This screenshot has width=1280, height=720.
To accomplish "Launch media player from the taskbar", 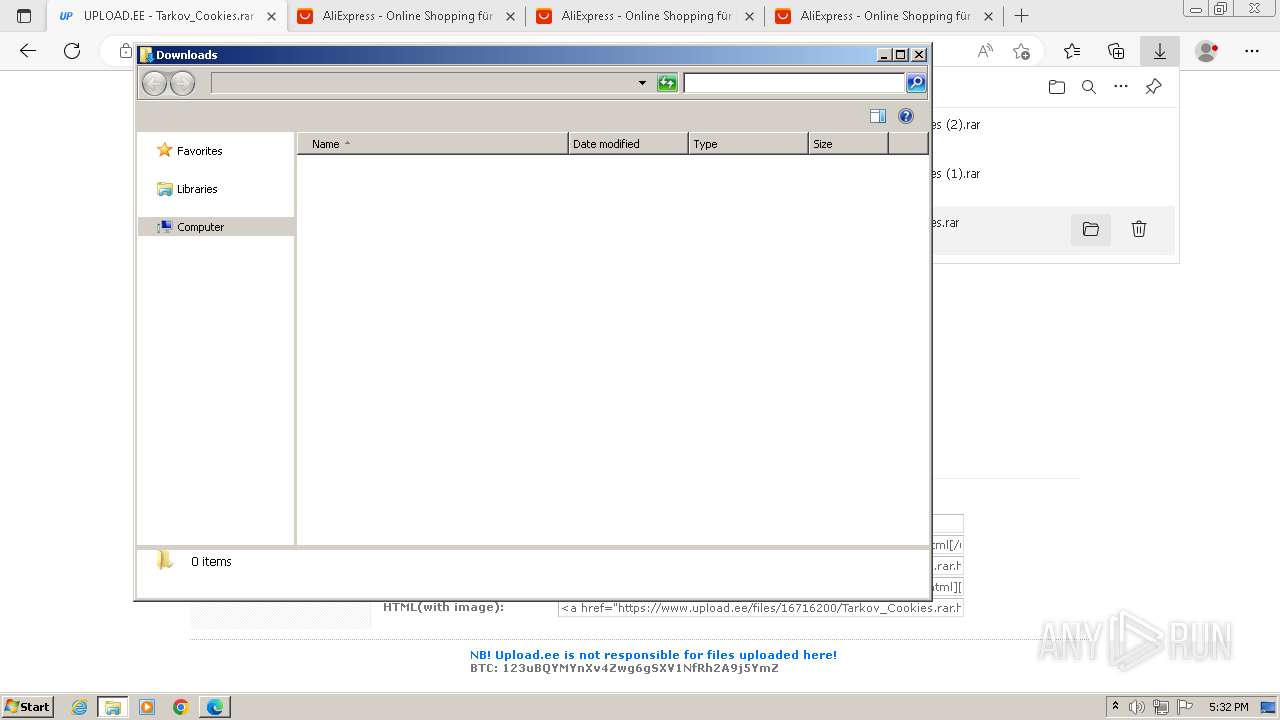I will (x=147, y=707).
